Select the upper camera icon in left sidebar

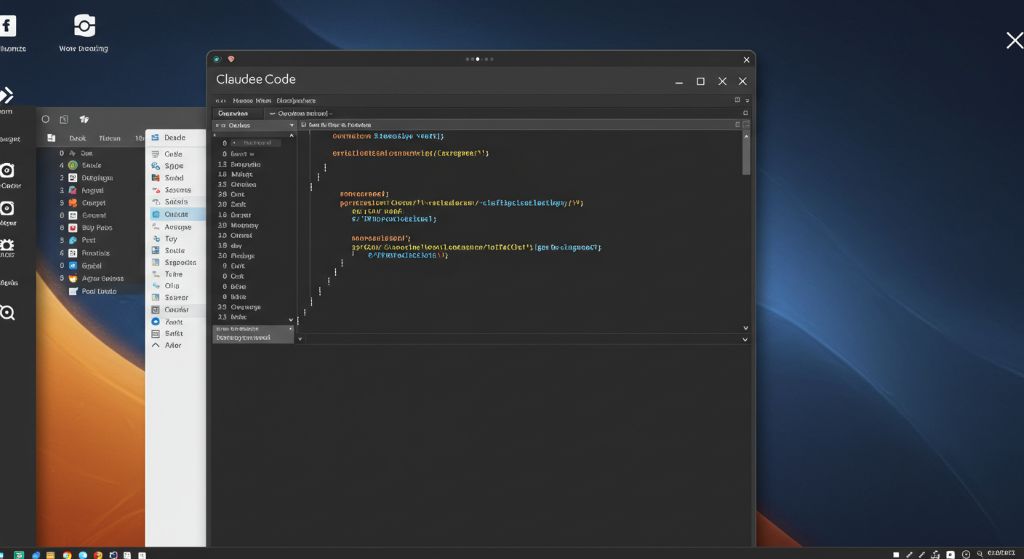[7, 170]
